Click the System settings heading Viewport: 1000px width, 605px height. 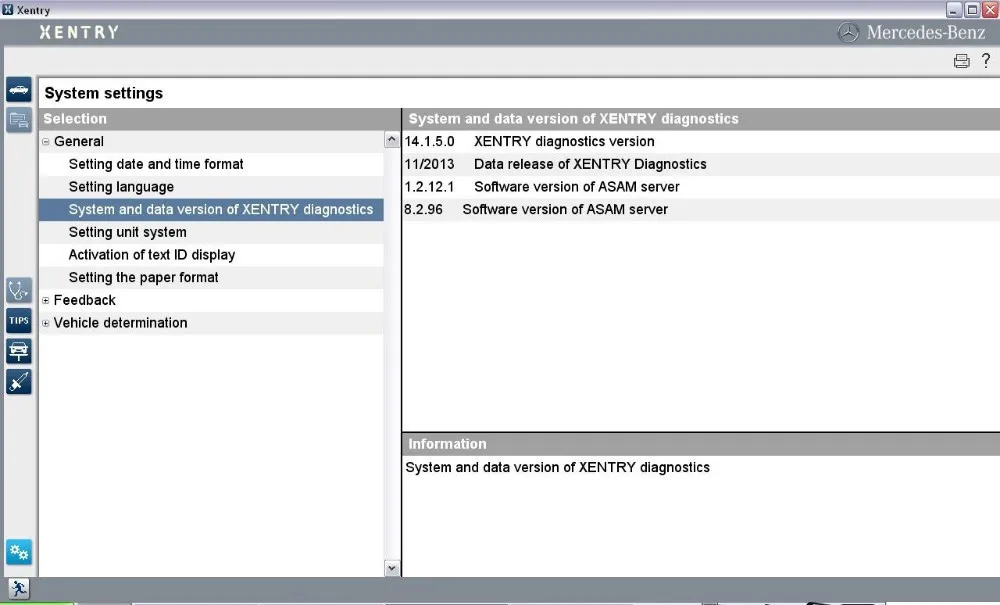103,93
